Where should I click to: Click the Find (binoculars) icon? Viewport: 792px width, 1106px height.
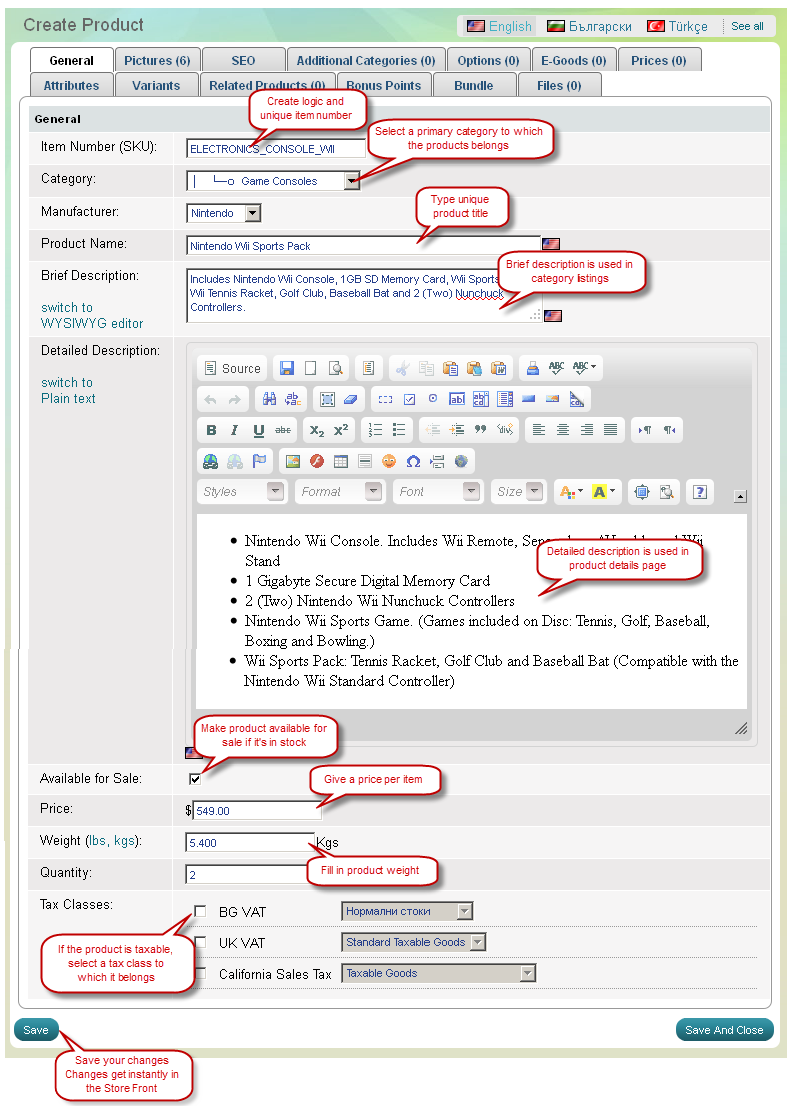click(x=269, y=399)
